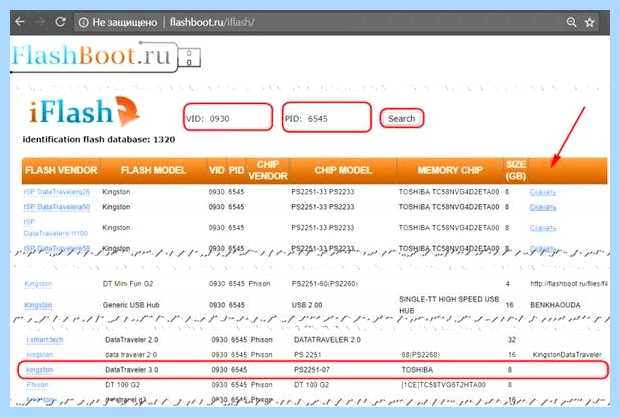This screenshot has width=620, height=417.
Task: Select the FLASH VENDOR column header
Action: tap(61, 170)
